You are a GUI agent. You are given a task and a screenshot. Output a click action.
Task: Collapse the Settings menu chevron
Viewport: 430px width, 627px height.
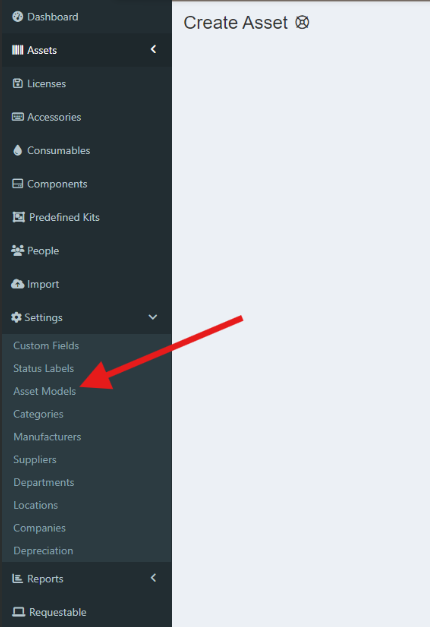point(153,317)
